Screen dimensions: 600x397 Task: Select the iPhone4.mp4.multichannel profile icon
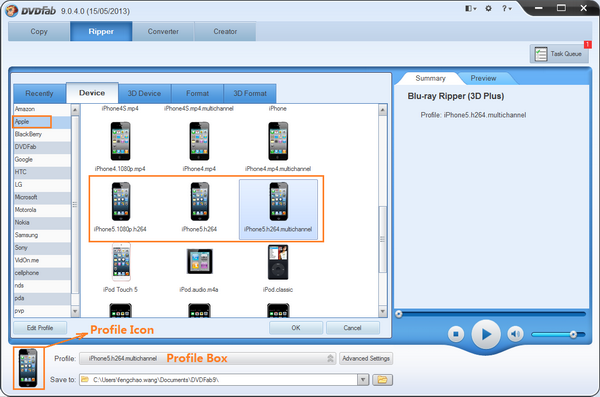278,141
